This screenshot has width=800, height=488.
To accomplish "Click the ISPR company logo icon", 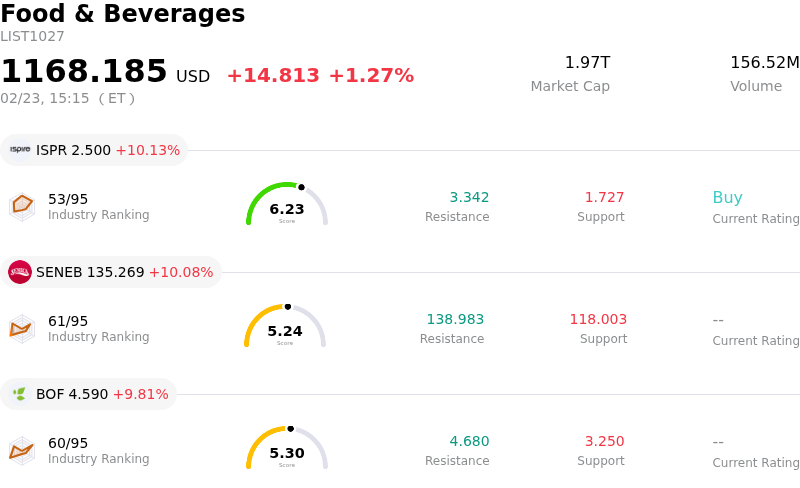I will [20, 150].
